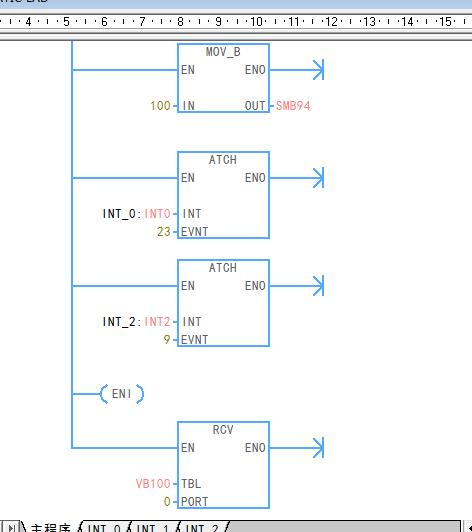
Task: Click the ENO output arrow of MOV_B
Action: (318, 70)
